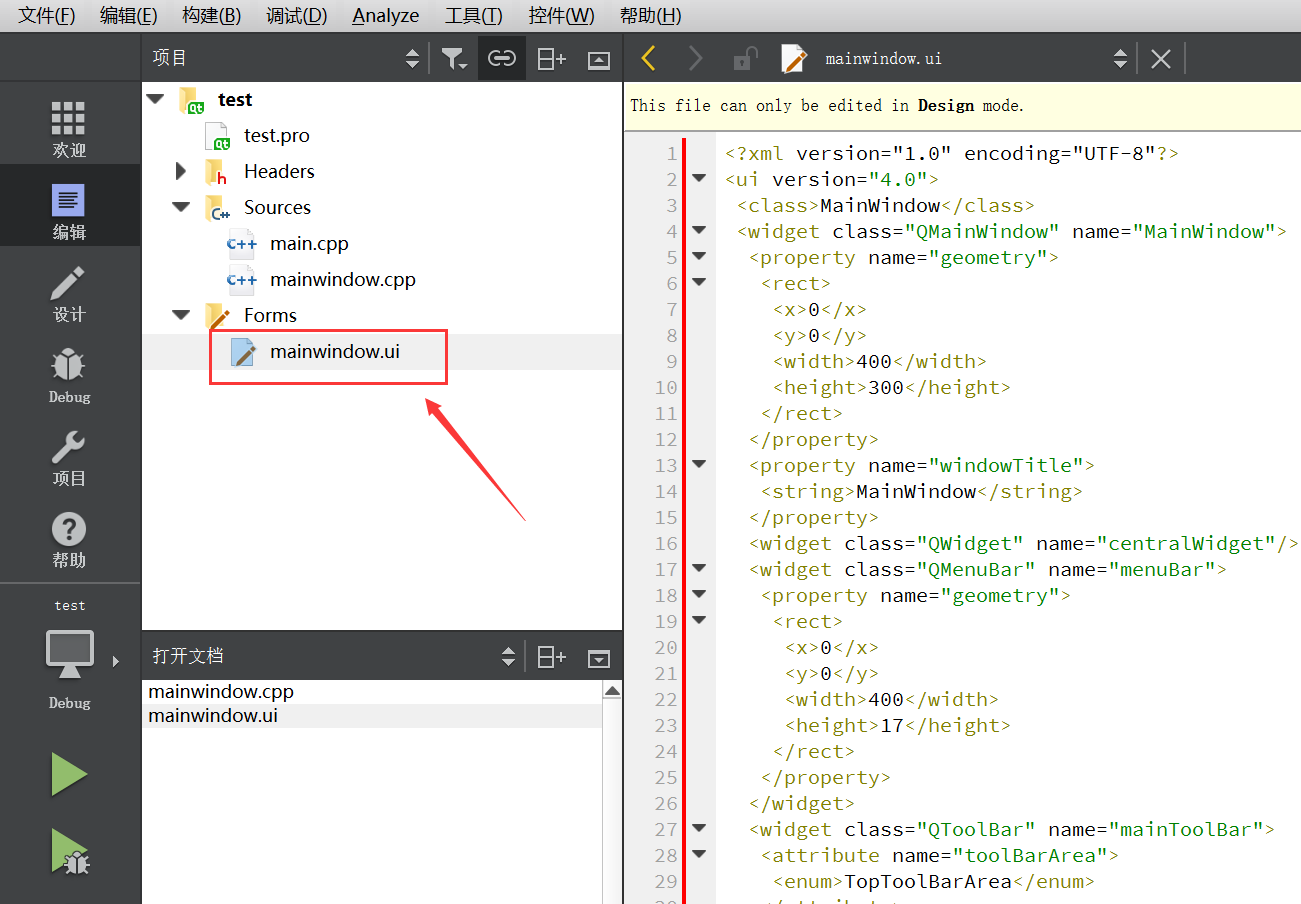Open the 编辑(E) menu

pos(128,15)
